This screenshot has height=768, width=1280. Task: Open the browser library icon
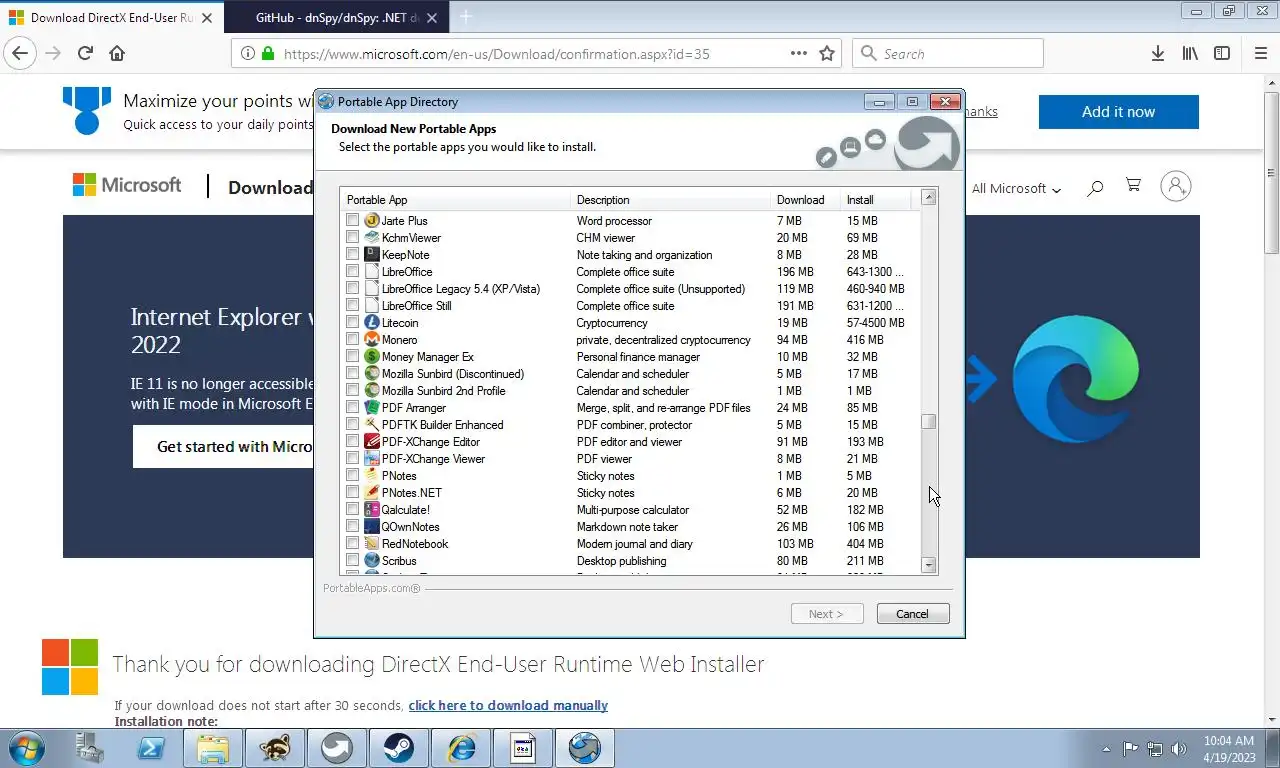1190,54
